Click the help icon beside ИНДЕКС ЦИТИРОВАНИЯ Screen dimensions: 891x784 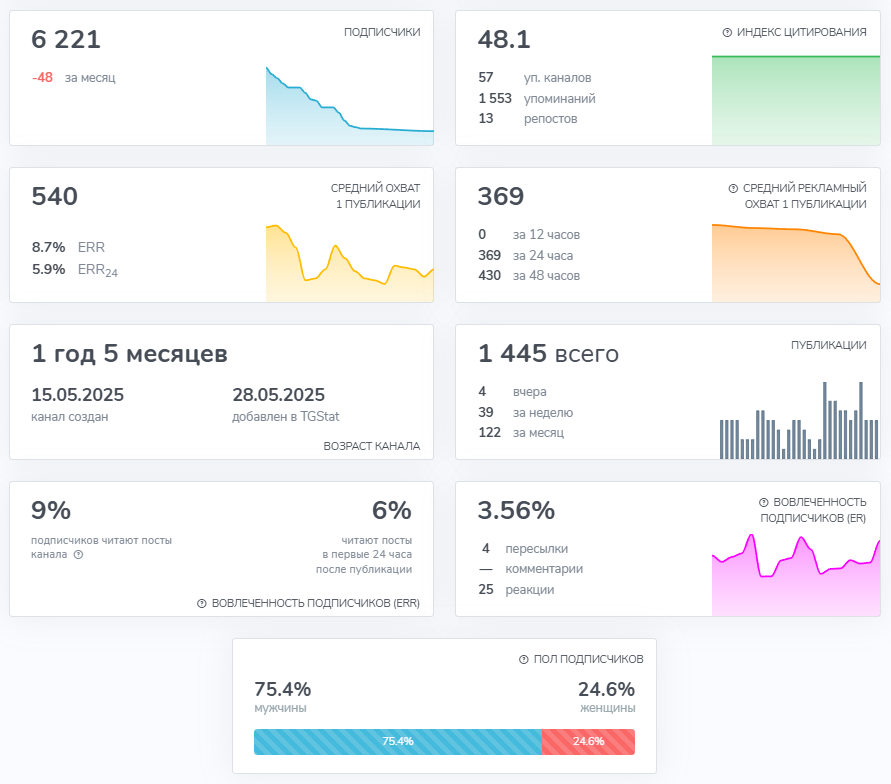click(727, 32)
